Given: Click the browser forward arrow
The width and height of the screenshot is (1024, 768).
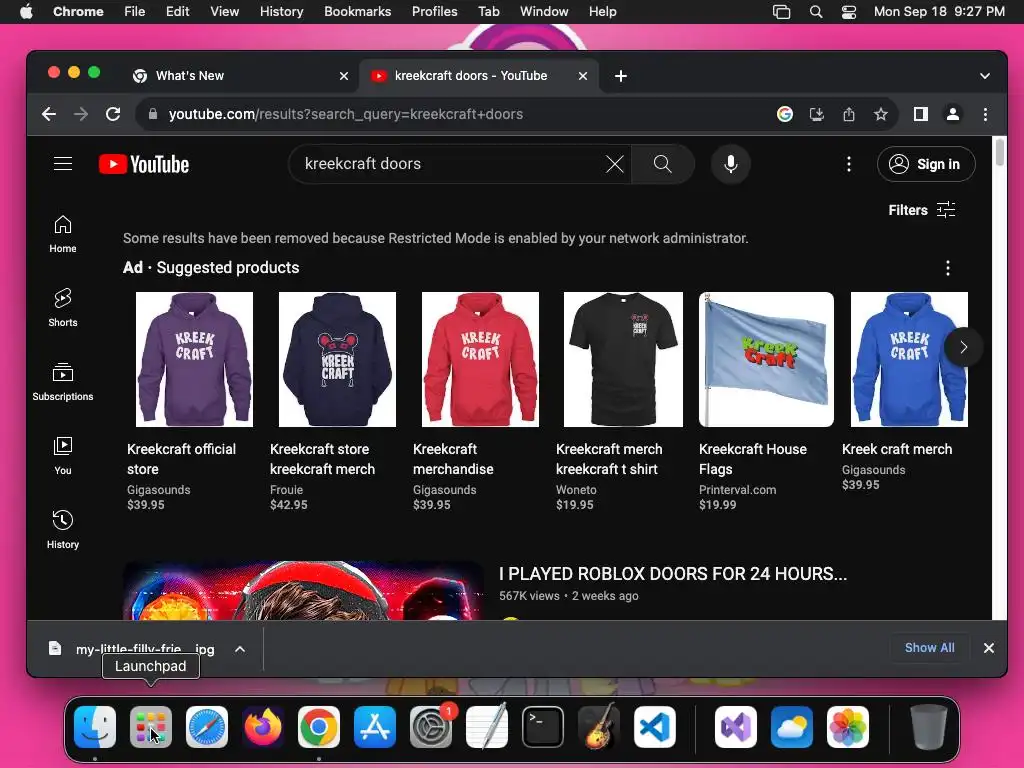Looking at the screenshot, I should click(81, 114).
